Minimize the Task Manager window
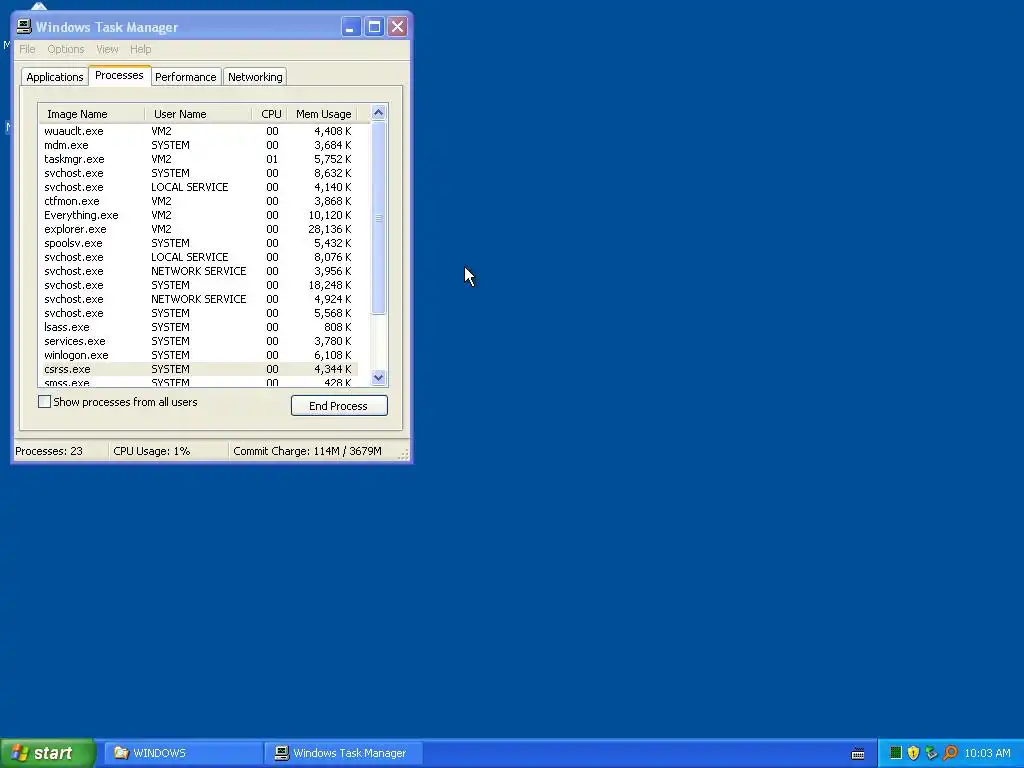 tap(351, 27)
